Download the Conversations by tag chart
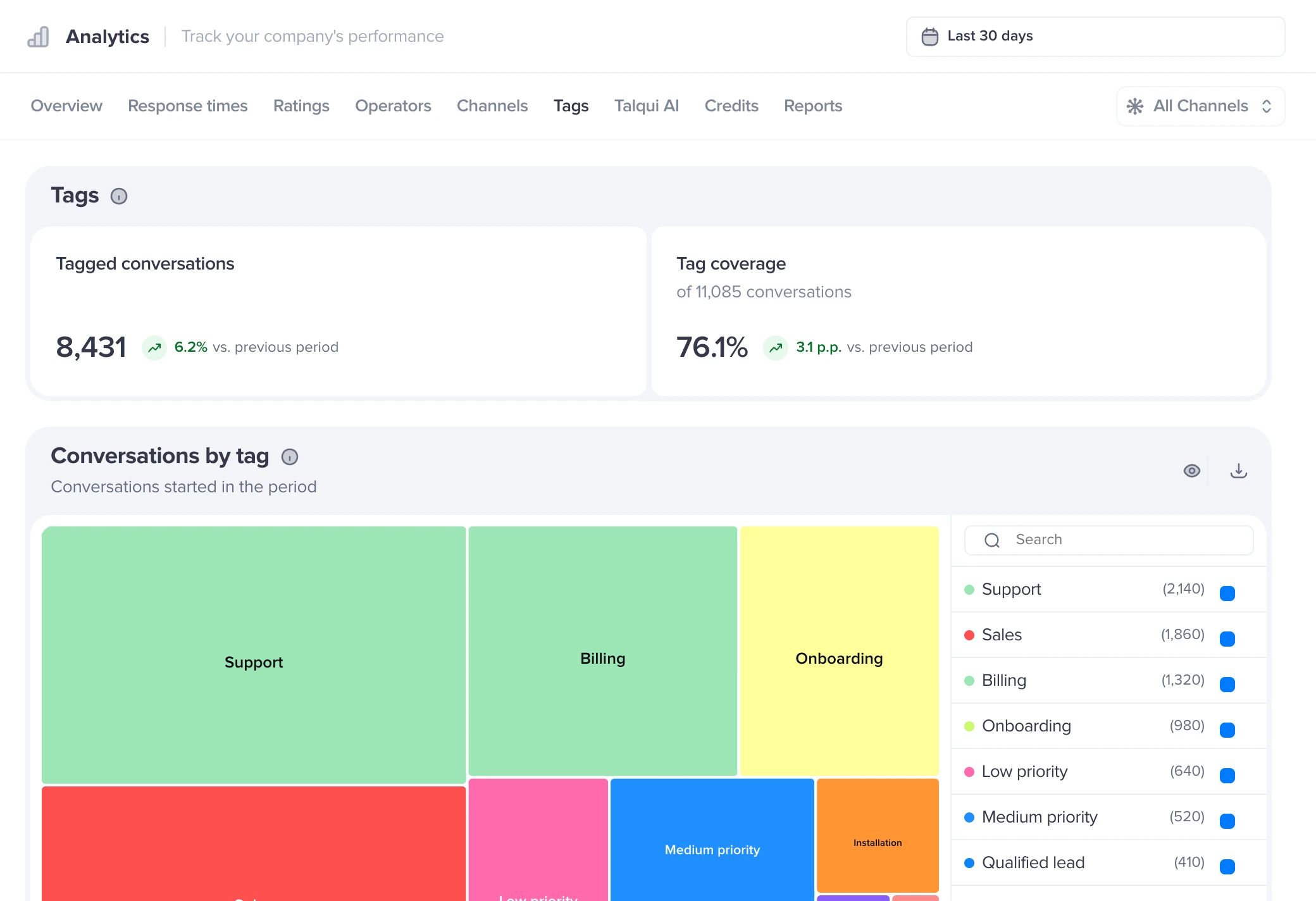This screenshot has height=901, width=1316. click(x=1239, y=471)
